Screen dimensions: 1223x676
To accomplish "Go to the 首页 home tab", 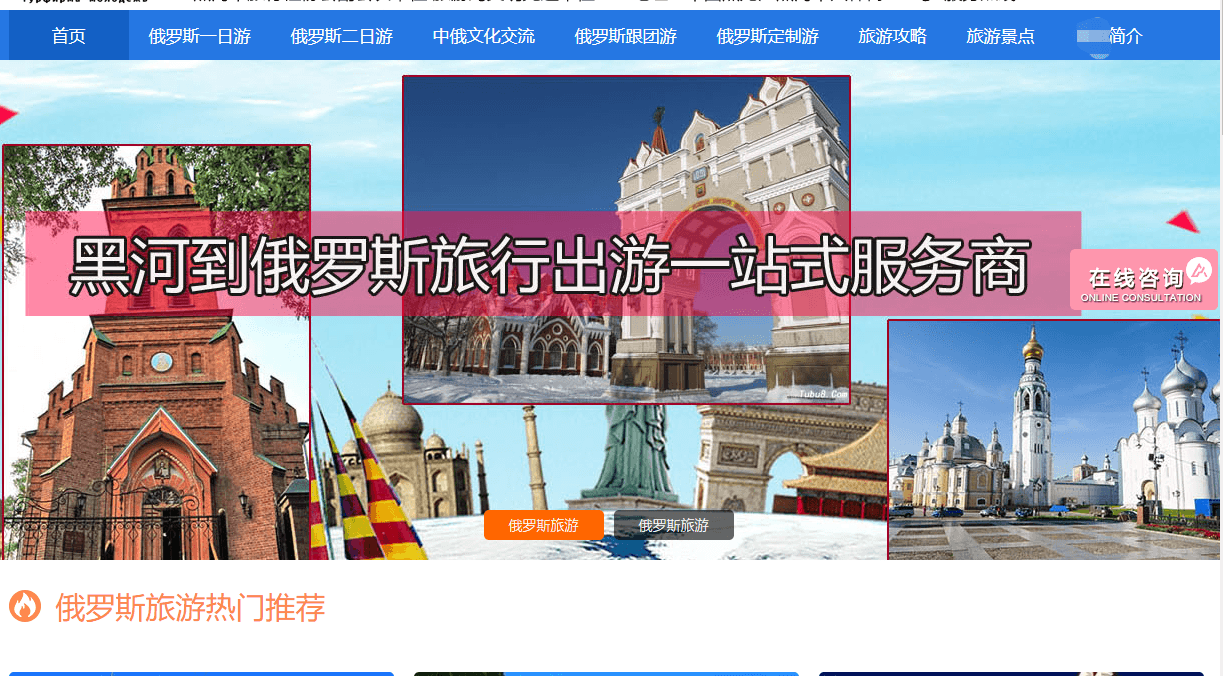I will click(x=69, y=36).
